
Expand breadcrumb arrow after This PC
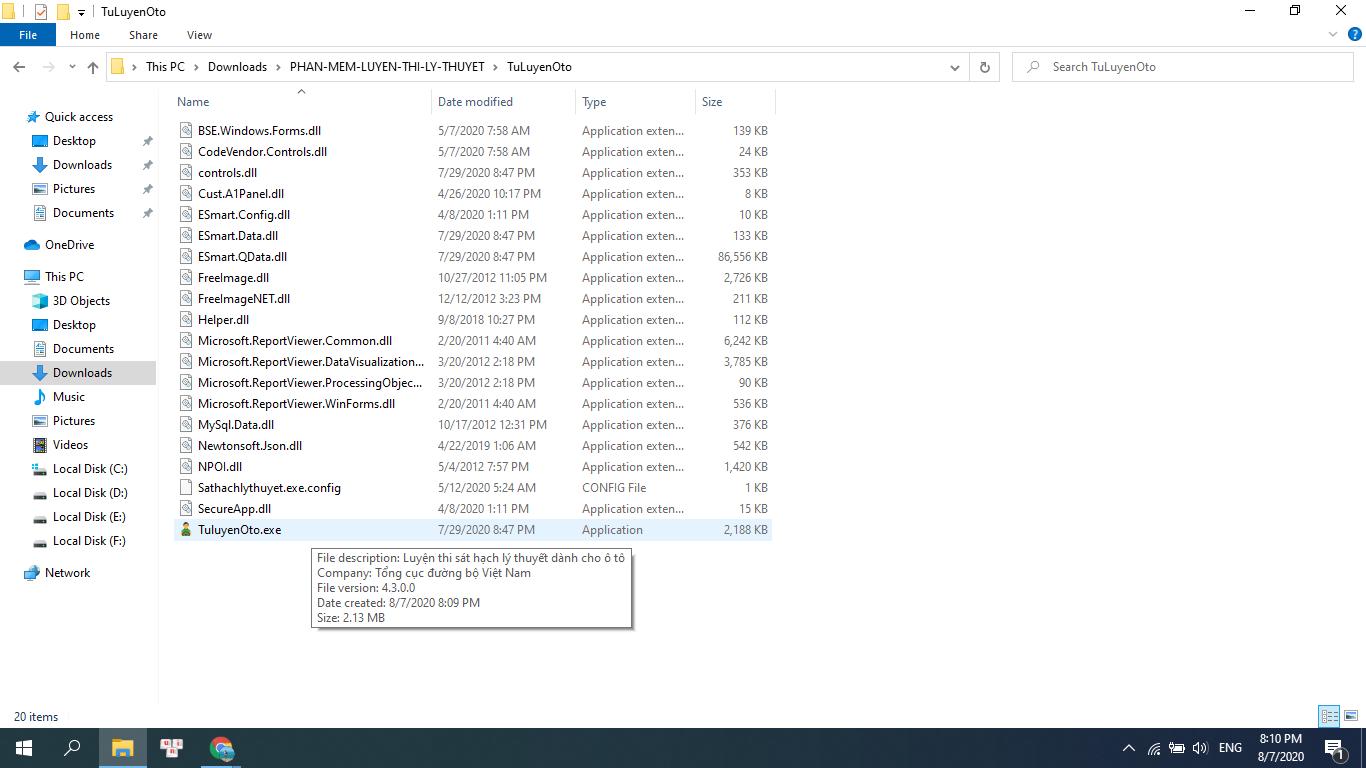pos(197,67)
